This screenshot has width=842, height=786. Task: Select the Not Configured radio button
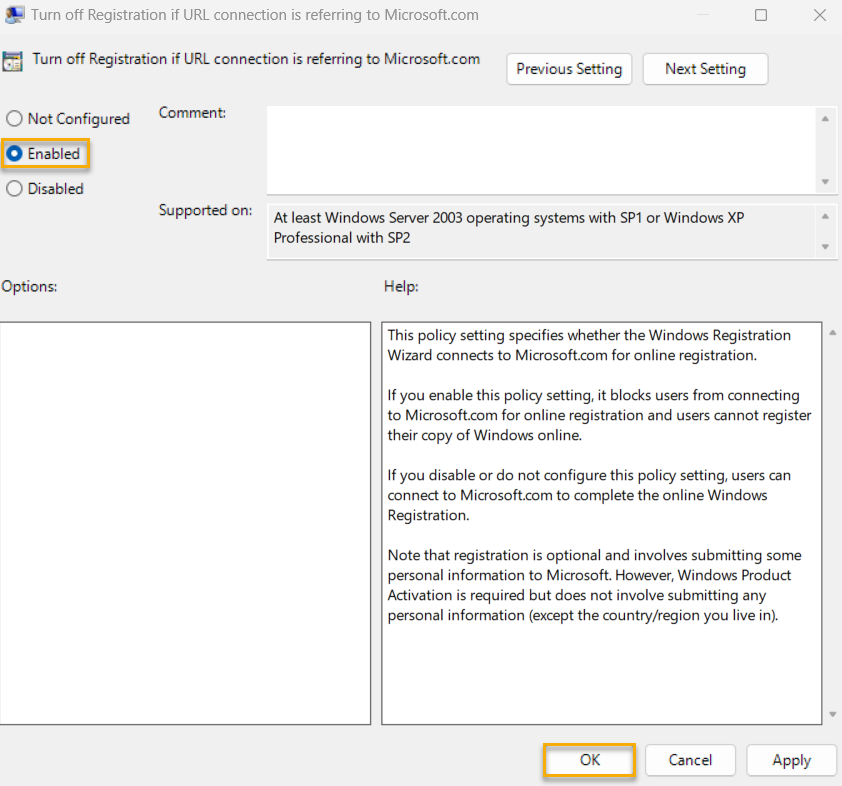[14, 118]
